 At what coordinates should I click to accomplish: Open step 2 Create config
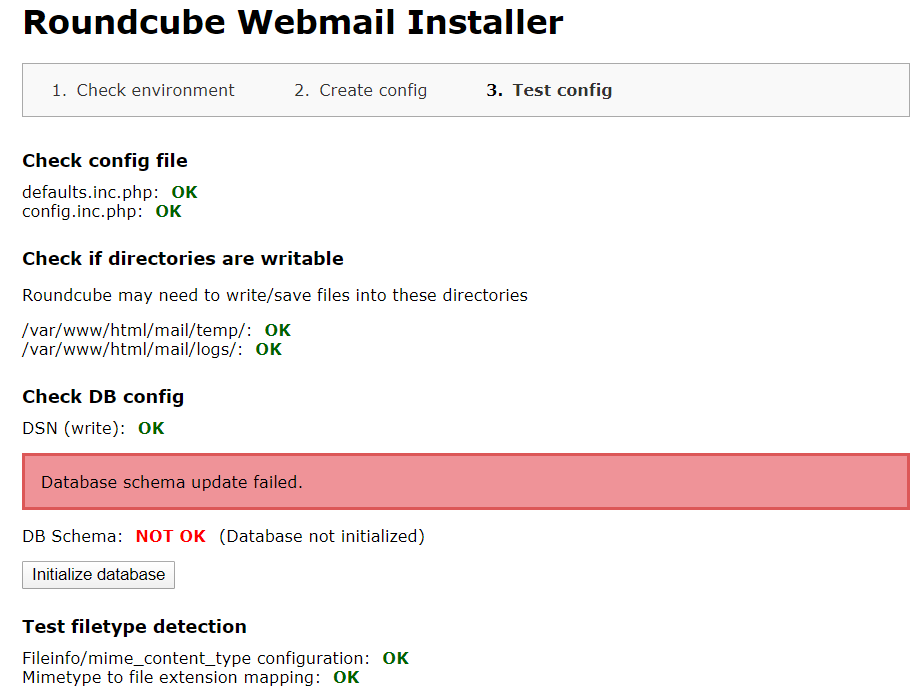[360, 89]
